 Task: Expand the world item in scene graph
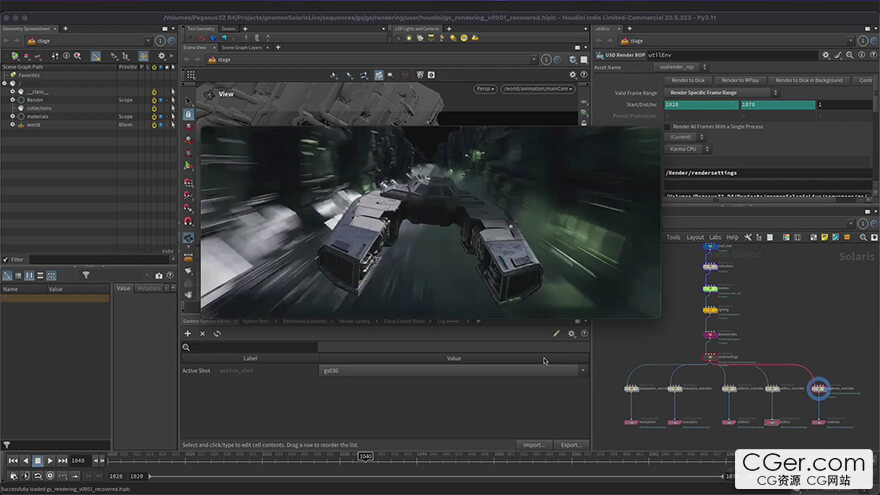(x=13, y=125)
